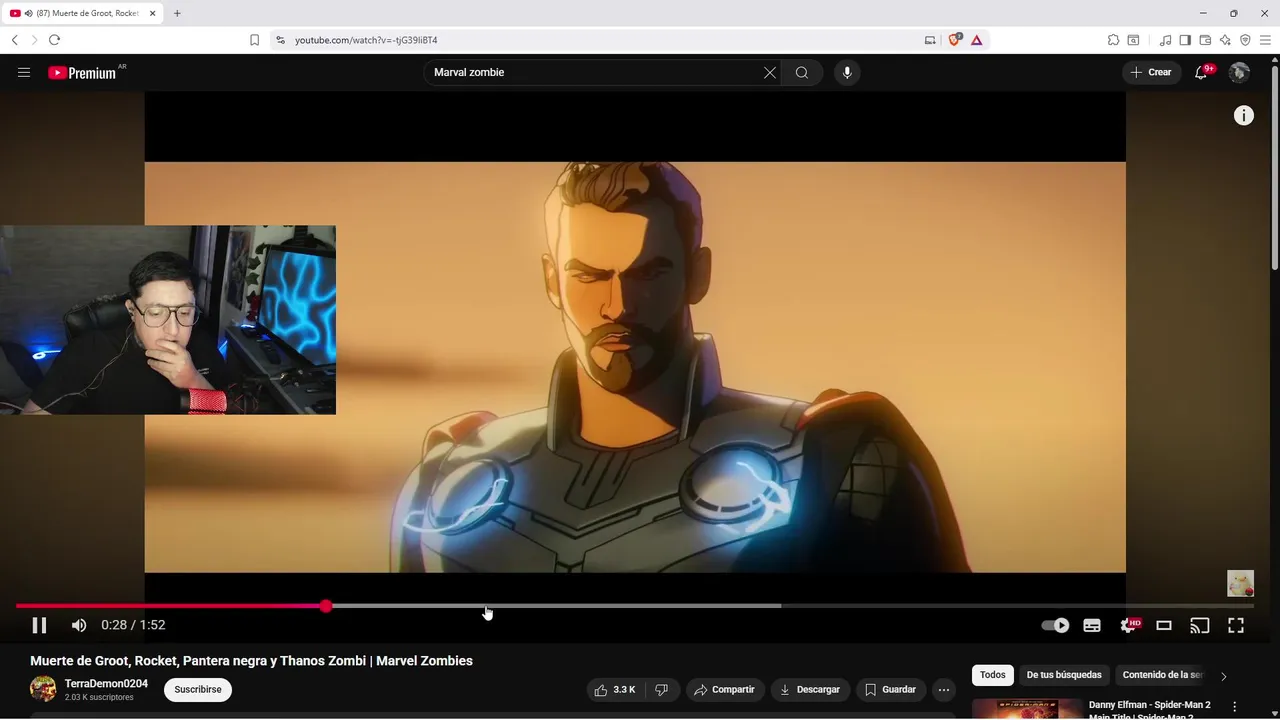Screen dimensions: 1280x720
Task: Open the music note playlist icon
Action: 1165,40
